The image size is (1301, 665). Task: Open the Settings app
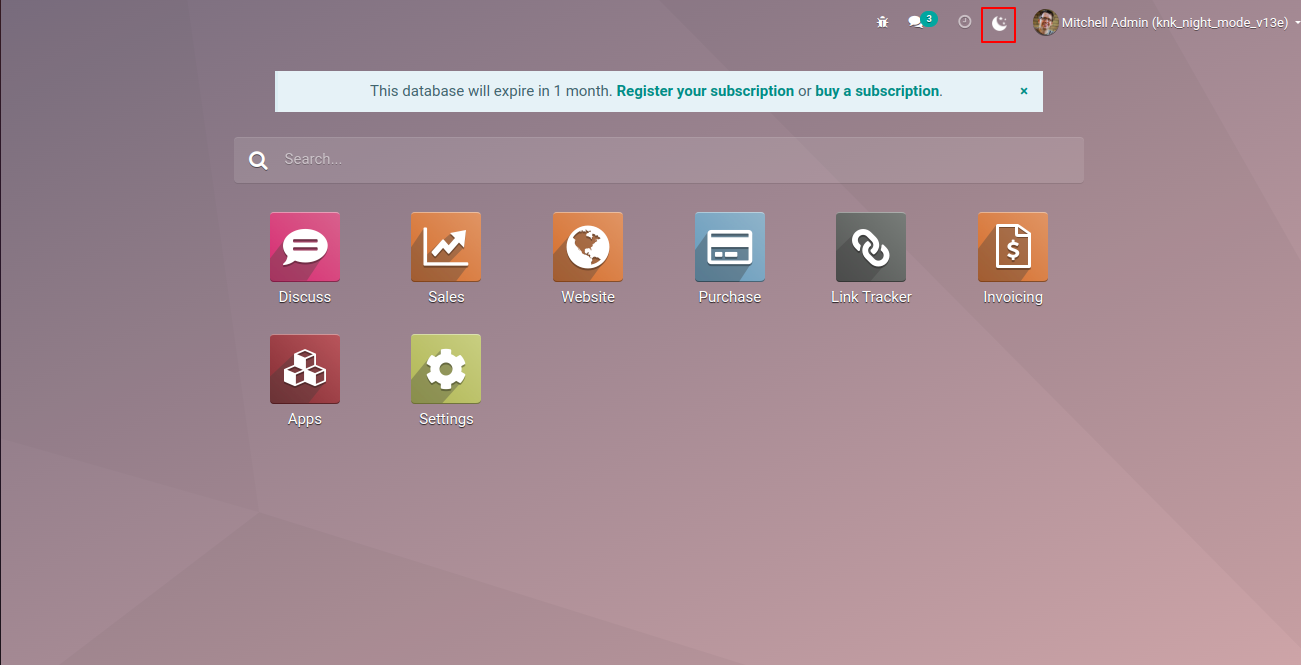(446, 369)
